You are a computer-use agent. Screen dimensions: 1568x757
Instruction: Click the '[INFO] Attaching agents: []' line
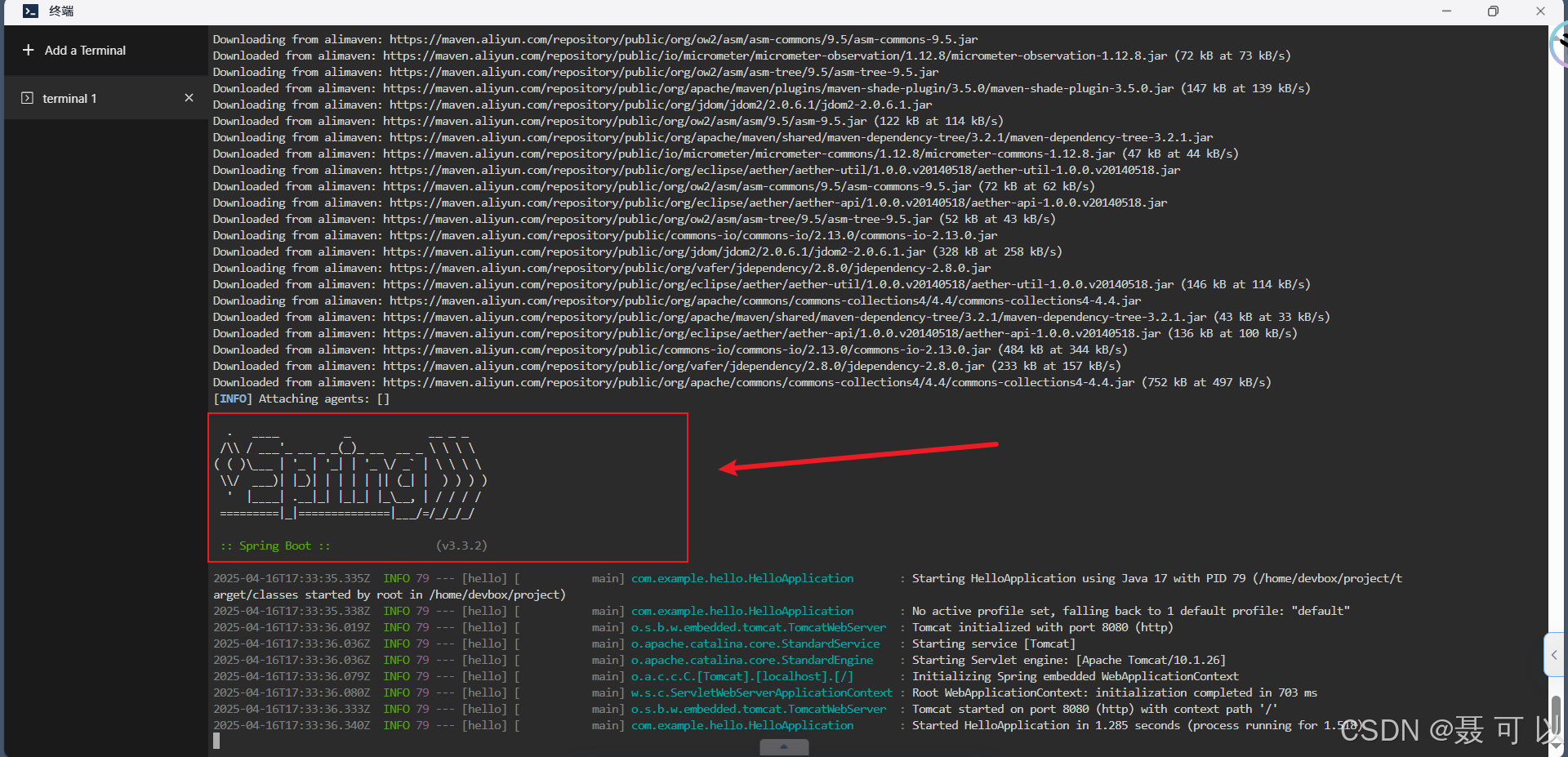[x=301, y=399]
